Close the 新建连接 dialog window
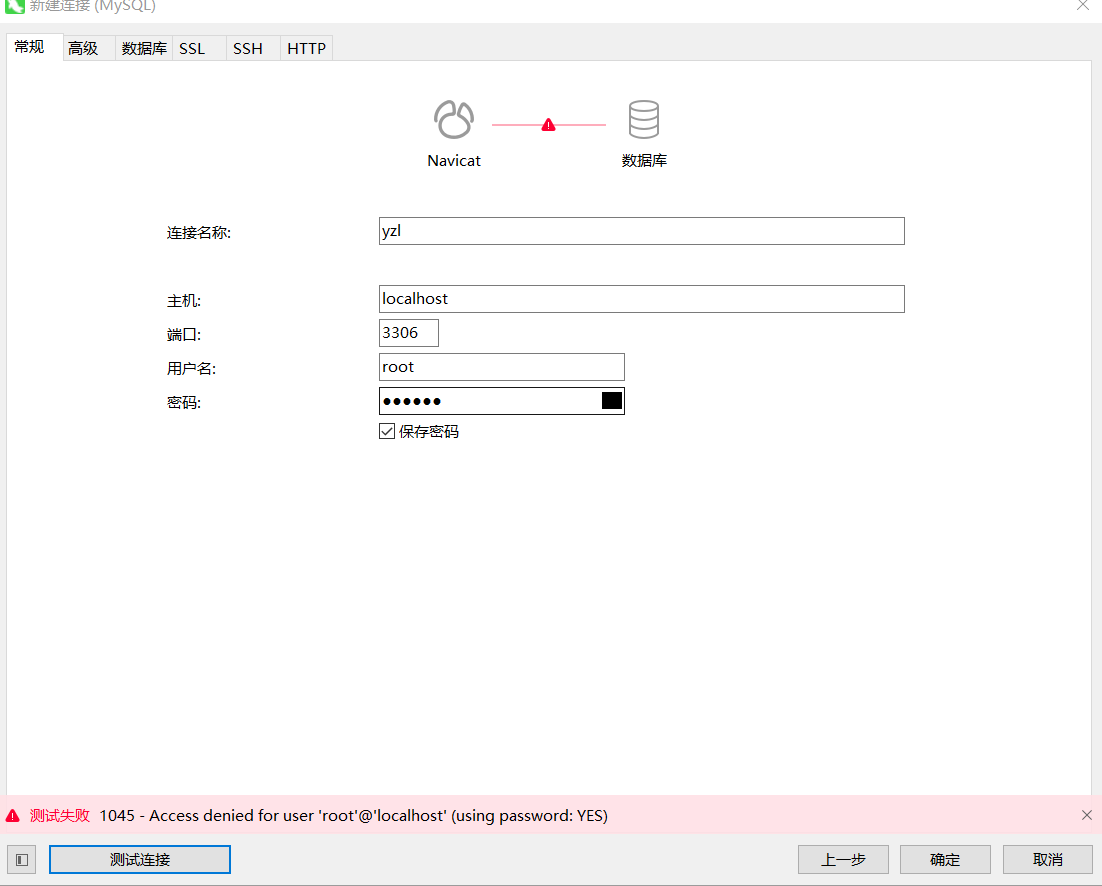Viewport: 1102px width, 886px height. click(x=1083, y=6)
